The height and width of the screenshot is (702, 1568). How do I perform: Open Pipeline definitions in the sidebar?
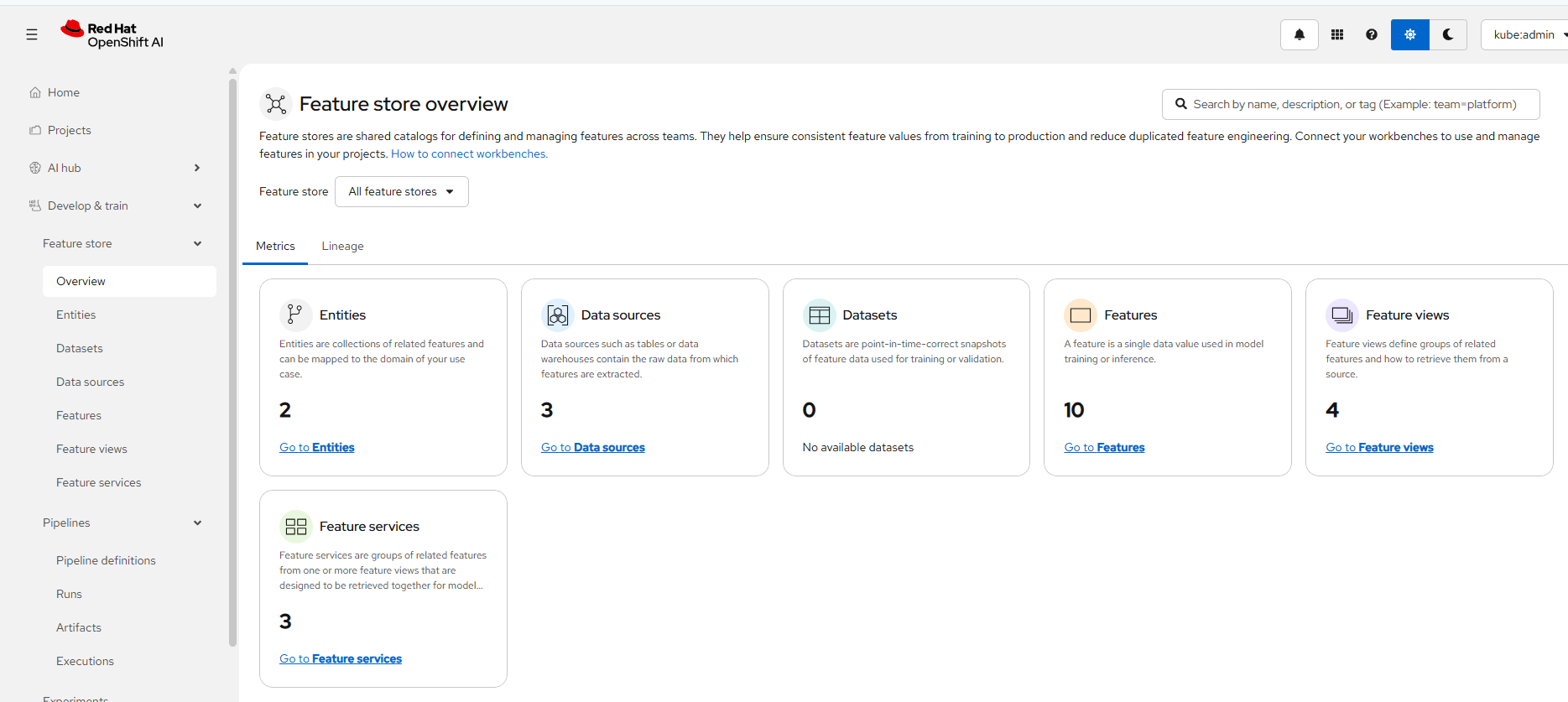129,560
